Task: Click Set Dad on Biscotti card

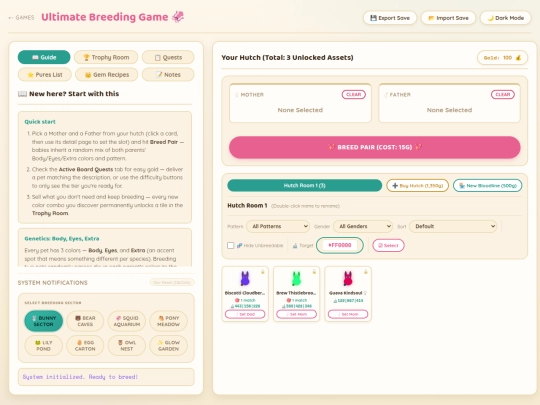Action: [x=245, y=314]
